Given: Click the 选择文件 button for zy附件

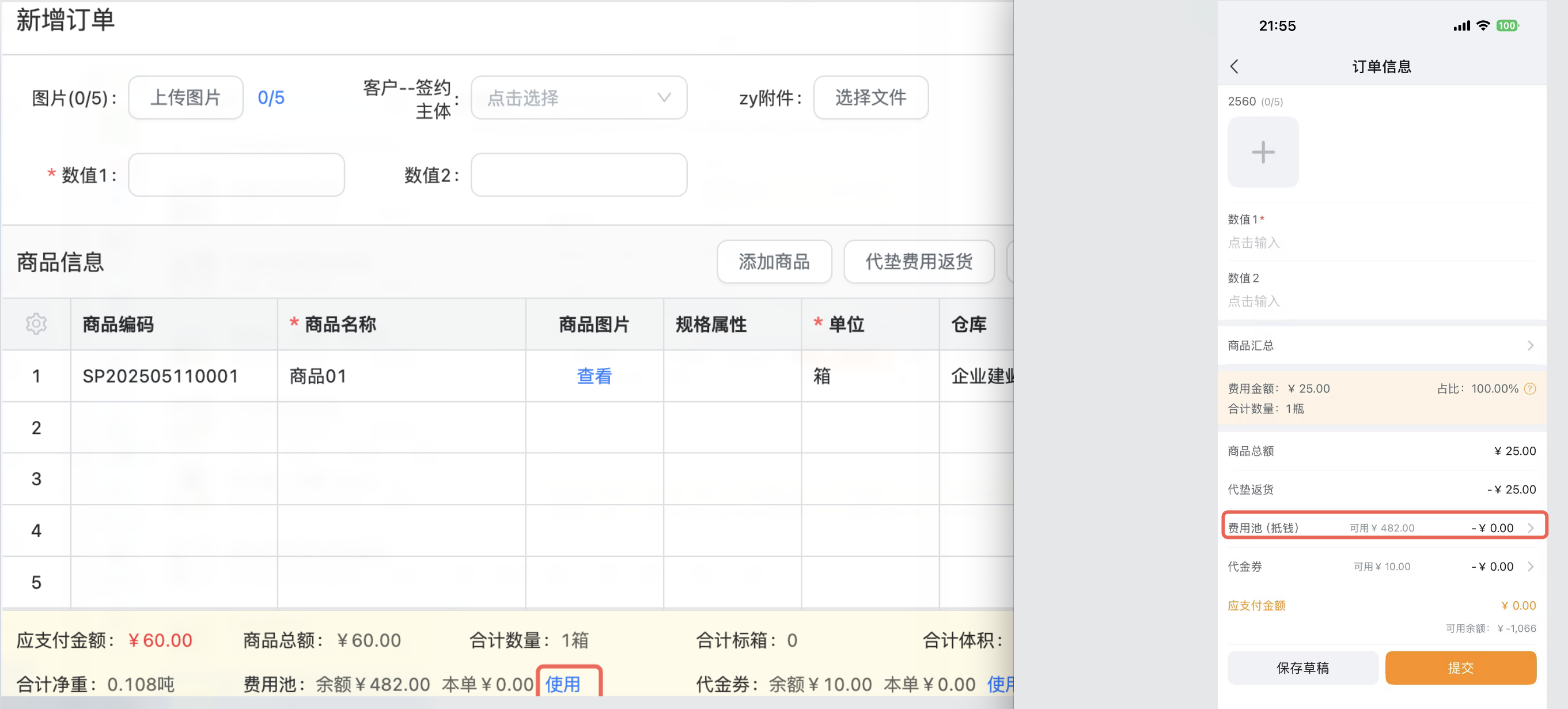Looking at the screenshot, I should click(x=870, y=97).
